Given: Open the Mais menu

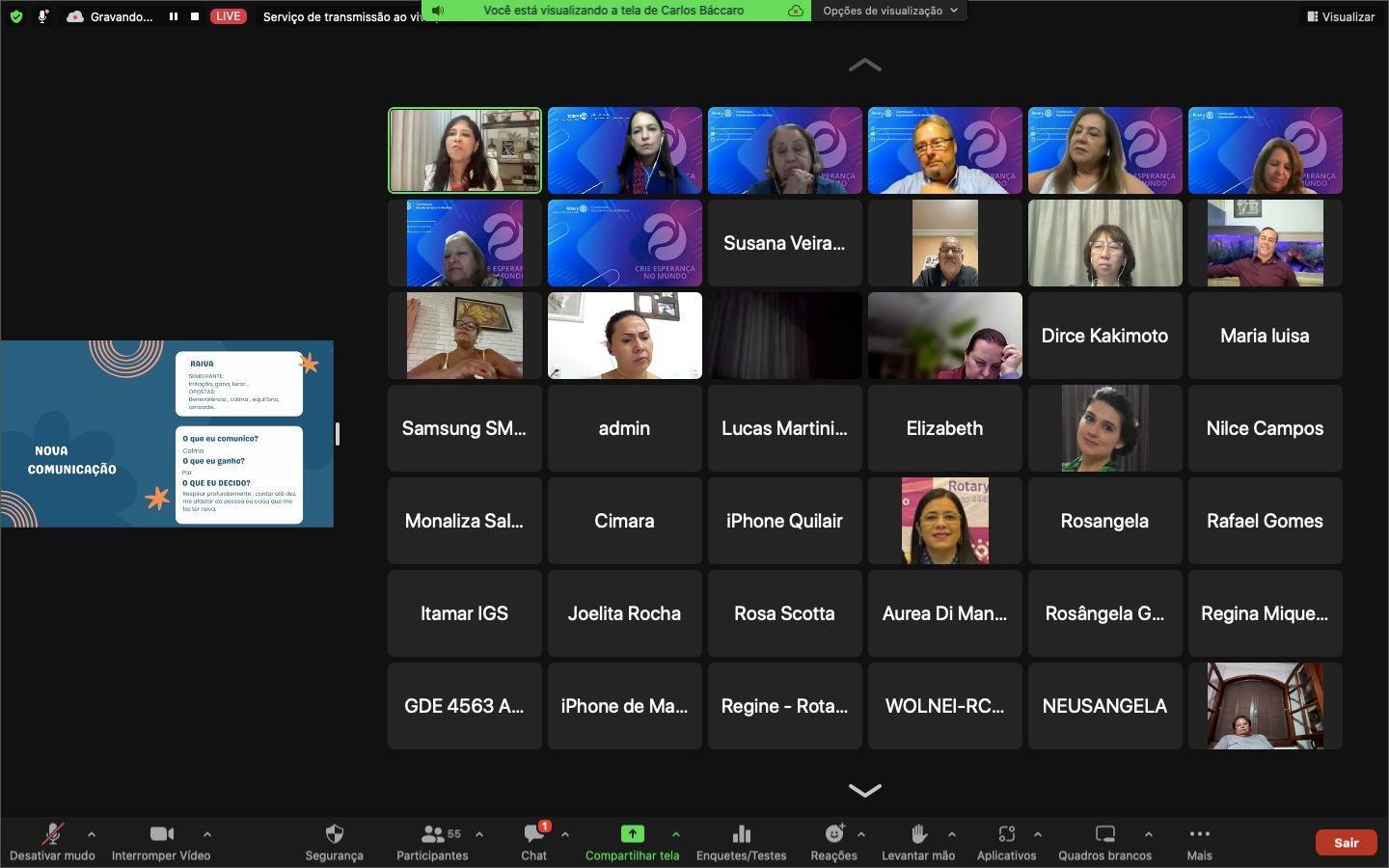Looking at the screenshot, I should pyautogui.click(x=1199, y=835).
